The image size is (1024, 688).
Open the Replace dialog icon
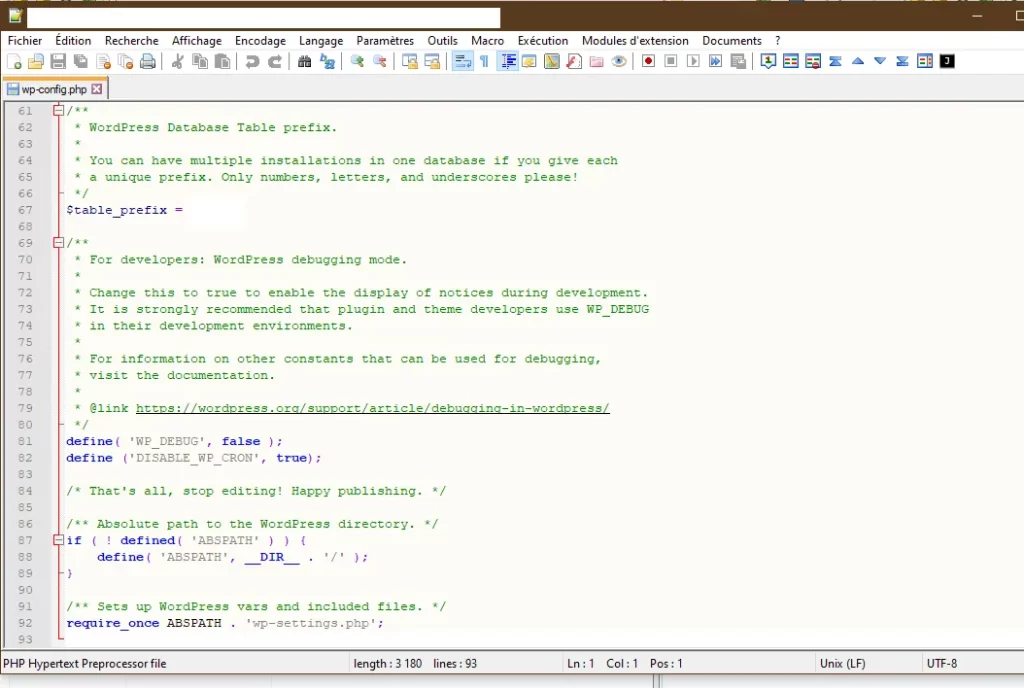pyautogui.click(x=327, y=61)
